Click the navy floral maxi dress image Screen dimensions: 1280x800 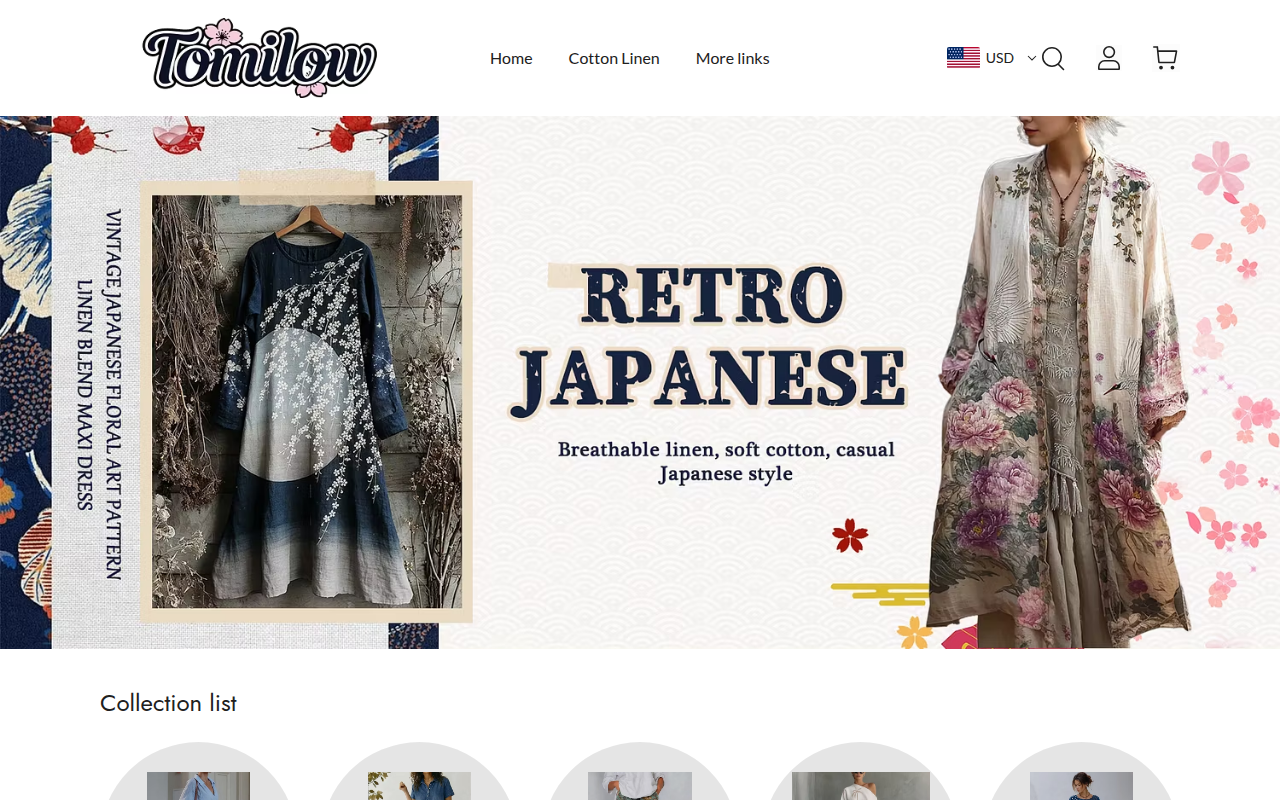point(307,402)
